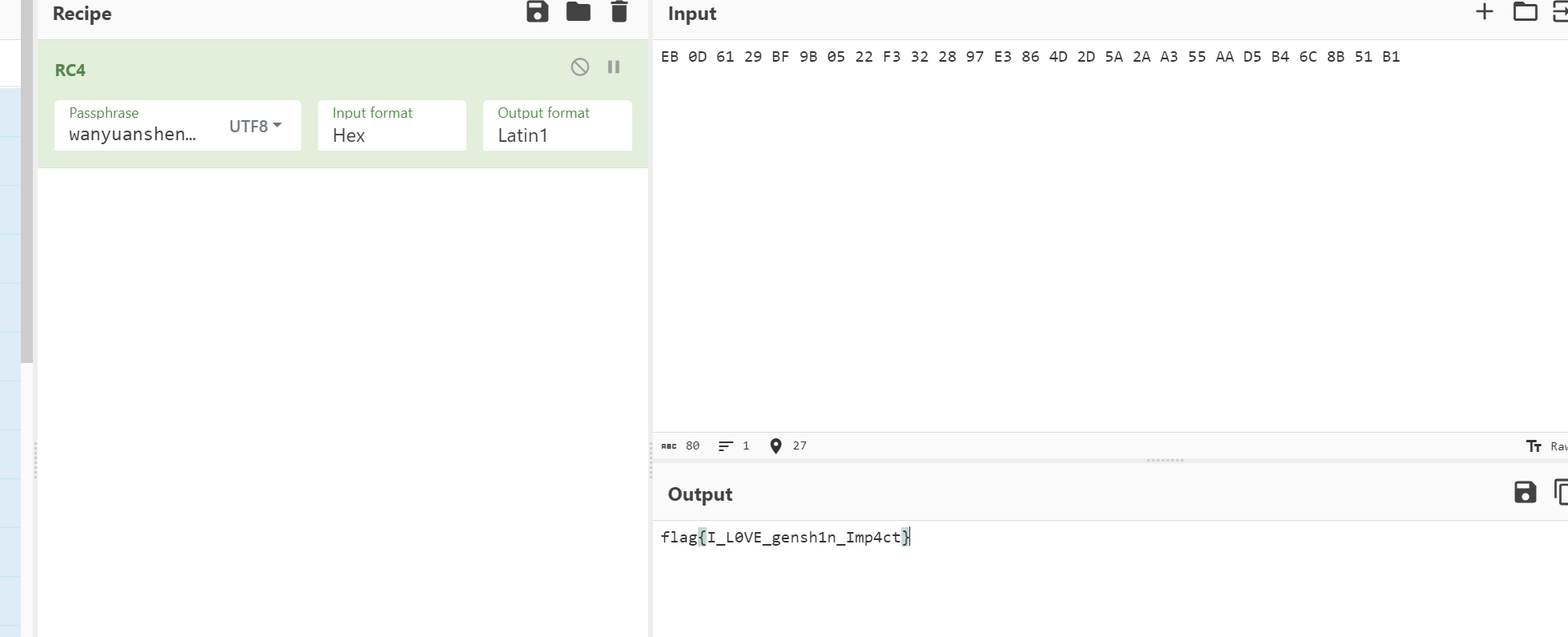Click the flag output text
Image resolution: width=1568 pixels, height=637 pixels.
[x=785, y=537]
